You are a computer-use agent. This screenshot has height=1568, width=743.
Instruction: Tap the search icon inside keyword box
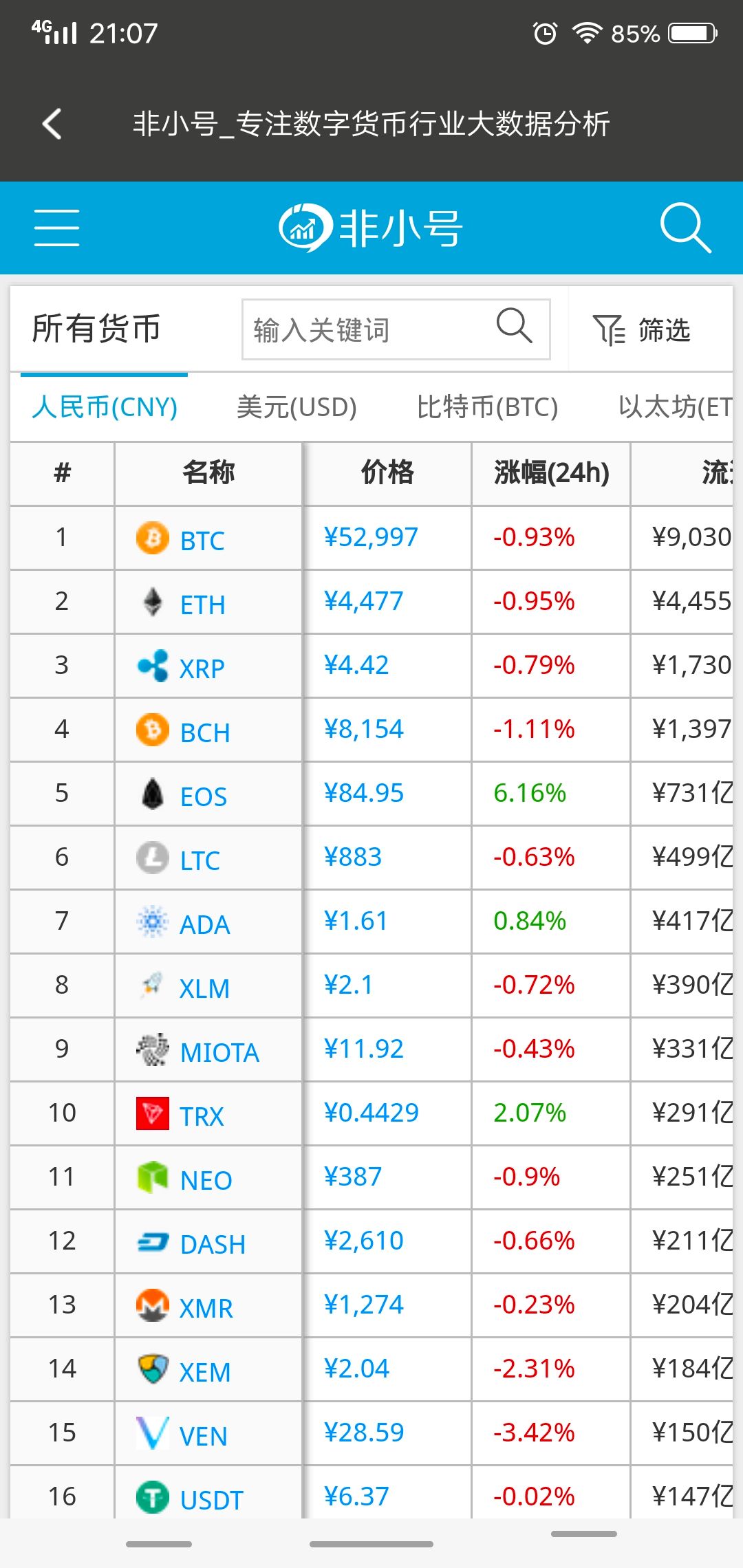(x=514, y=325)
